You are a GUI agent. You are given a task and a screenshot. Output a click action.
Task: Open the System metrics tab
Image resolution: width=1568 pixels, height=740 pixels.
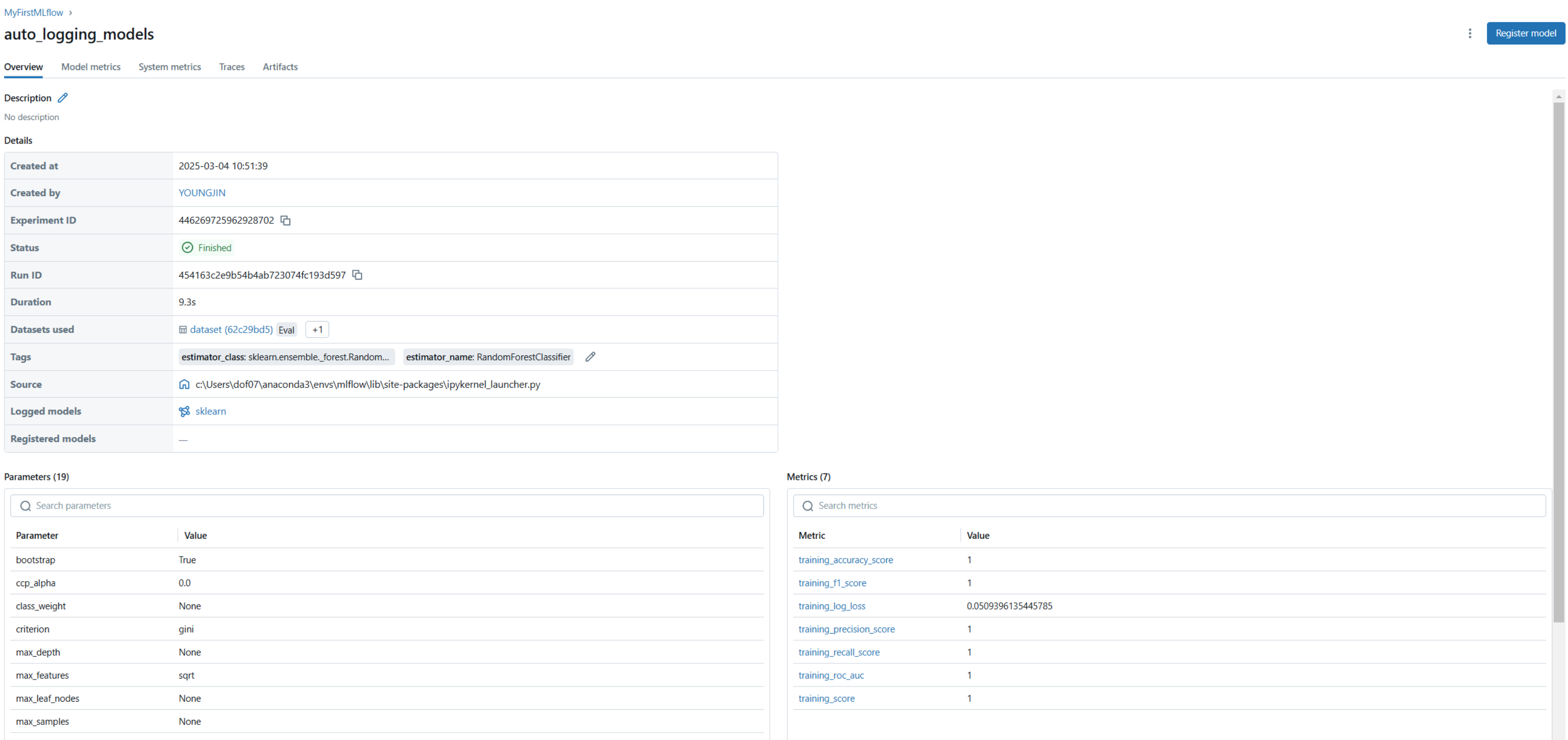click(x=169, y=67)
